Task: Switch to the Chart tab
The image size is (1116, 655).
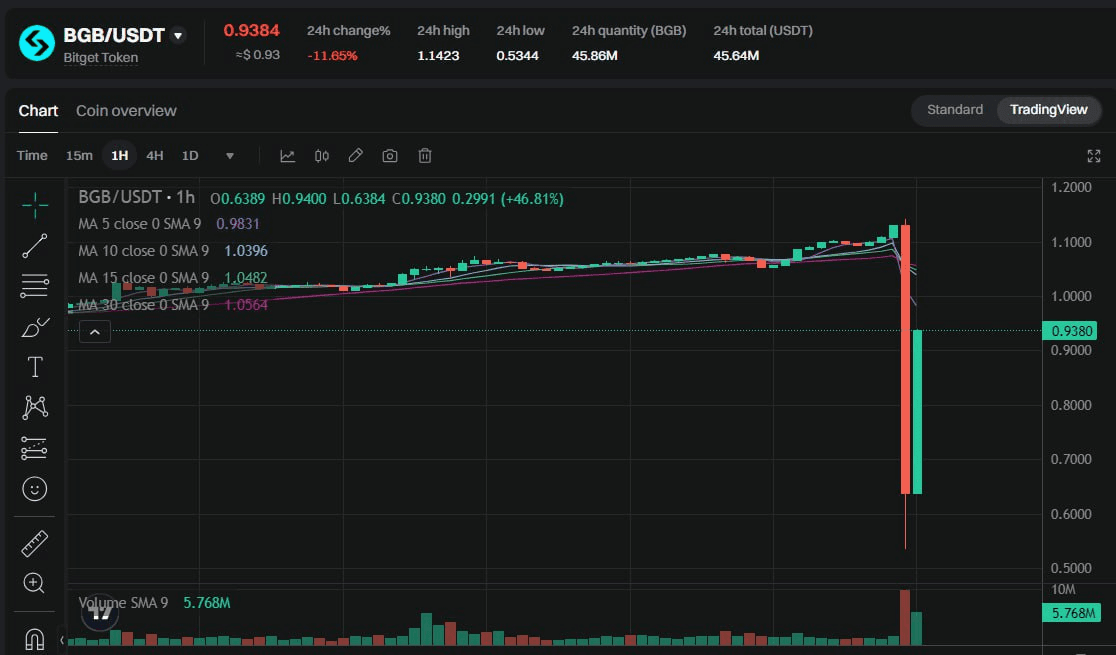Action: (38, 111)
